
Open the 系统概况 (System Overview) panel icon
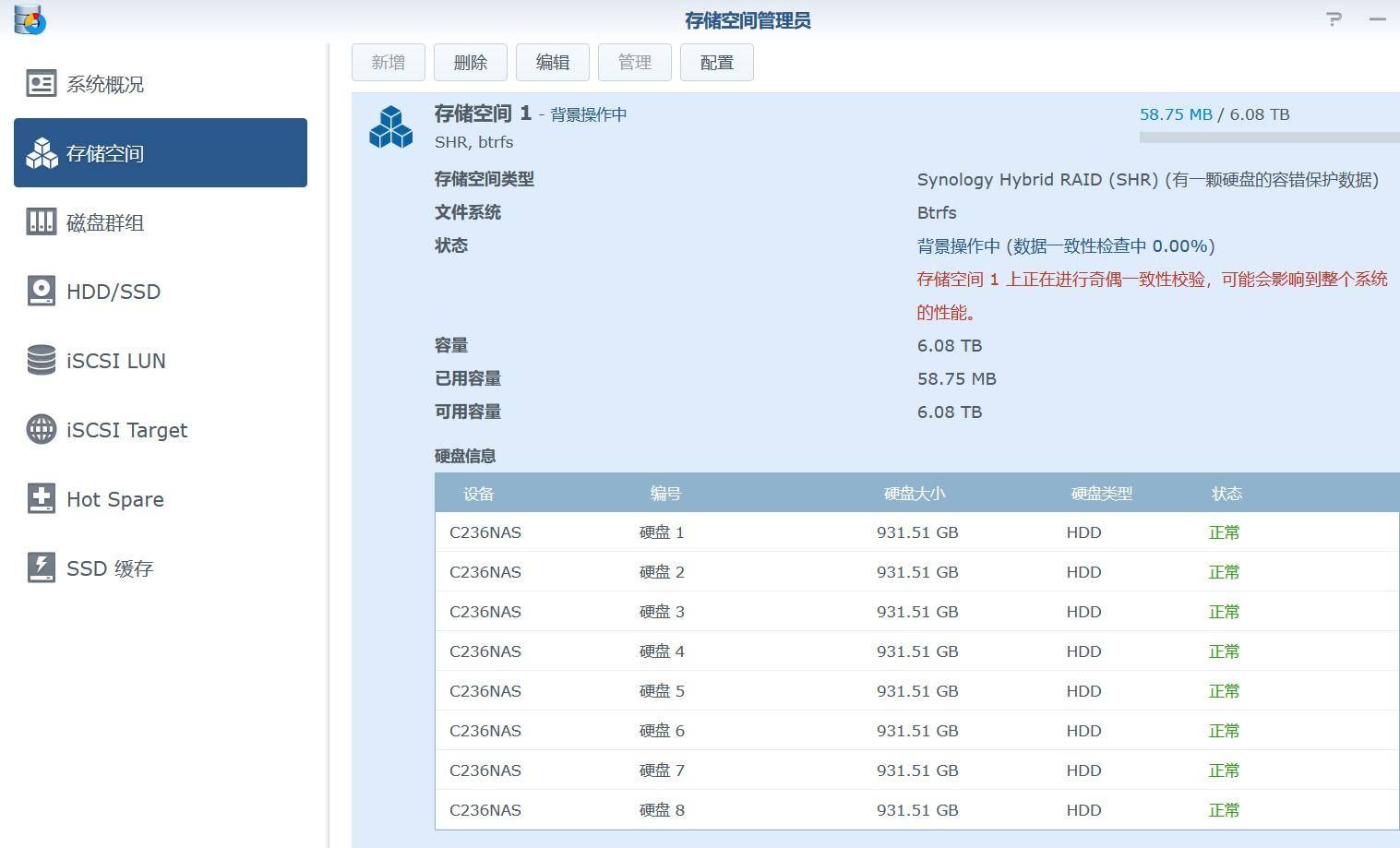pos(41,83)
